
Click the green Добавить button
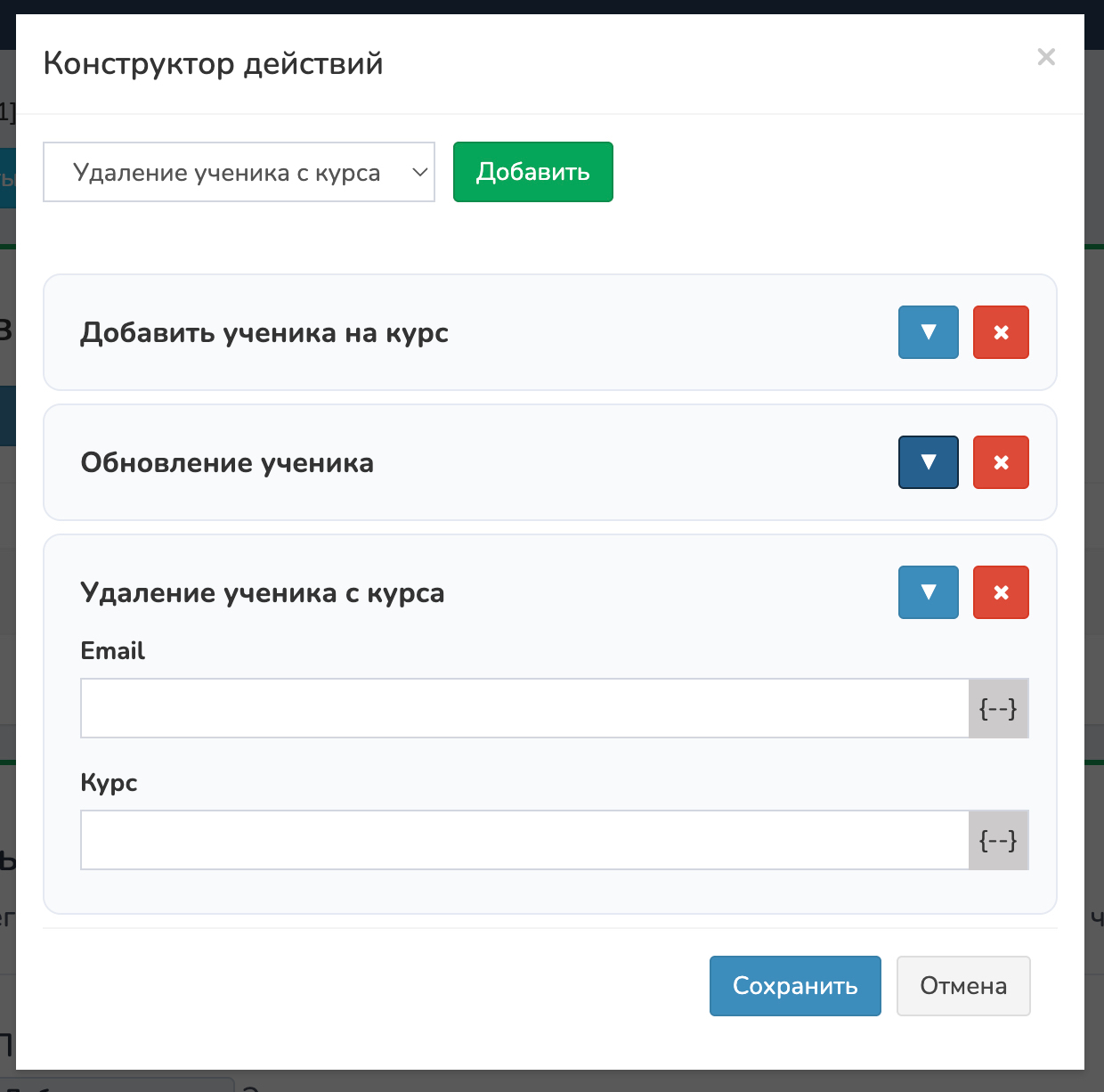click(532, 172)
